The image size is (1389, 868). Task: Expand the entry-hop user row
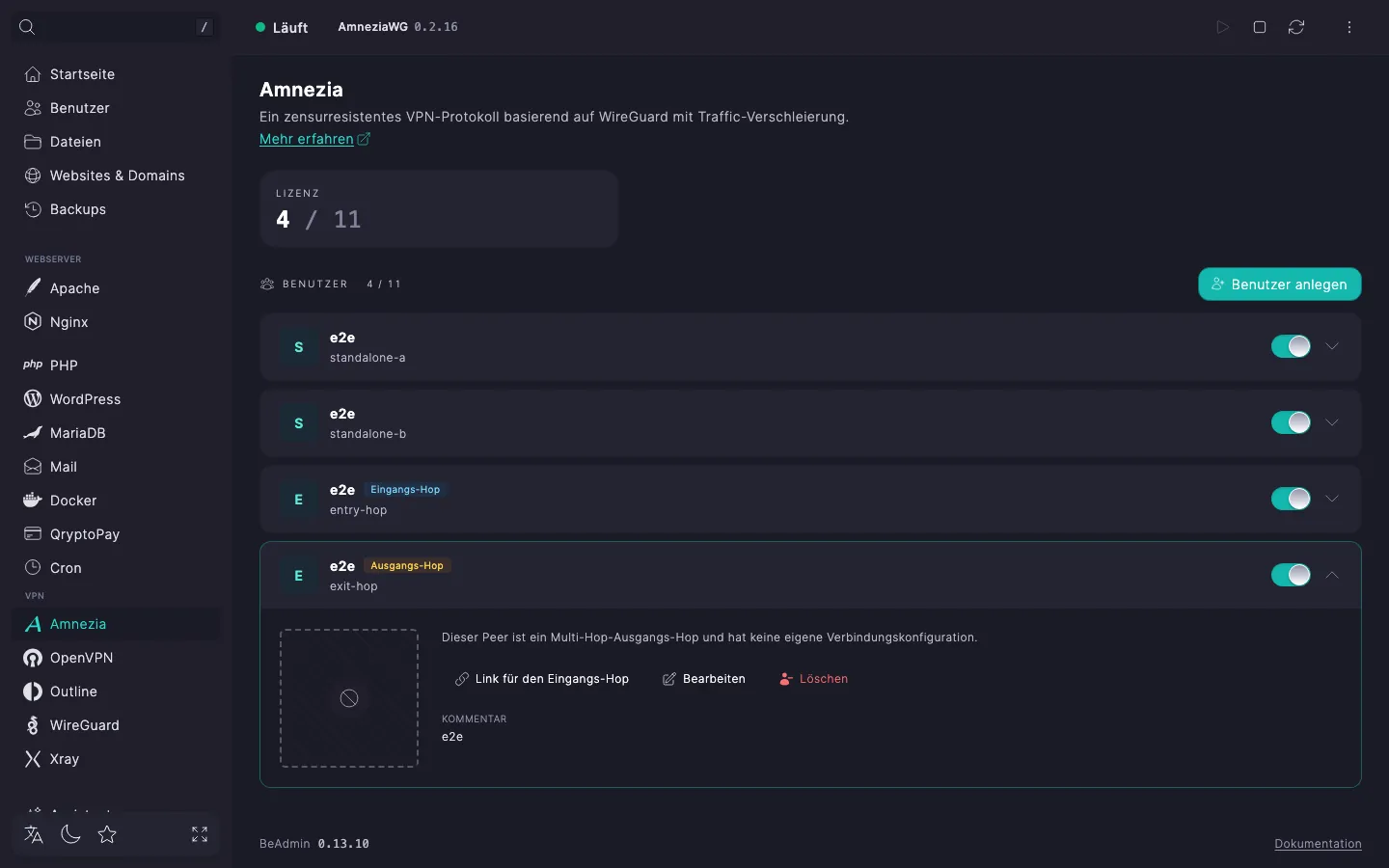(1332, 499)
